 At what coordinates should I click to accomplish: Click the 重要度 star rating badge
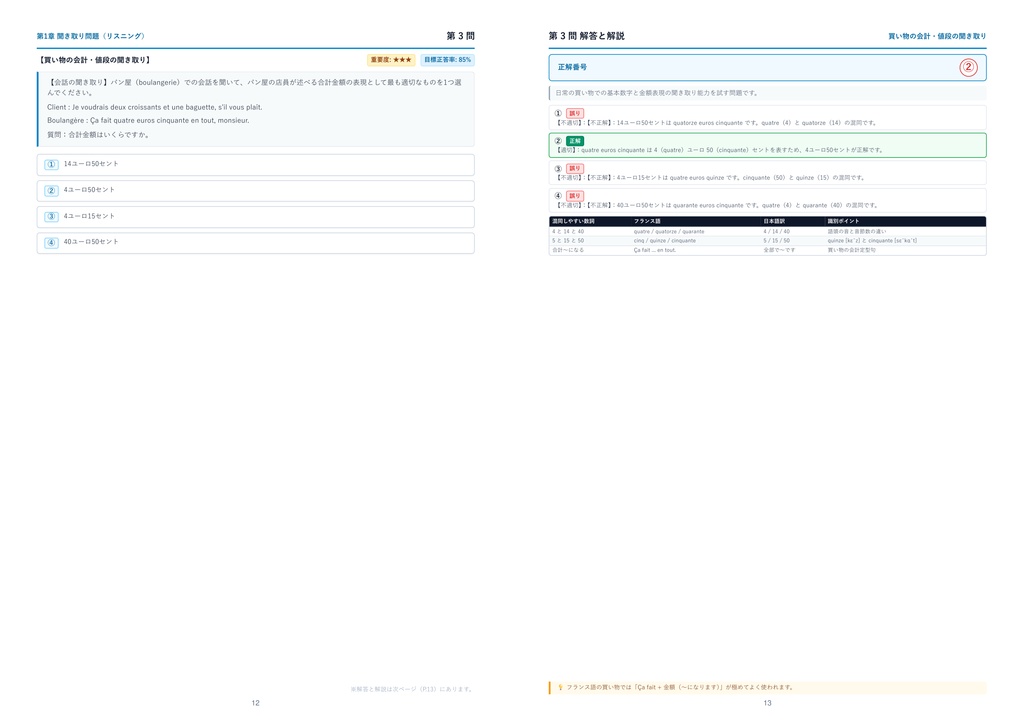(391, 60)
